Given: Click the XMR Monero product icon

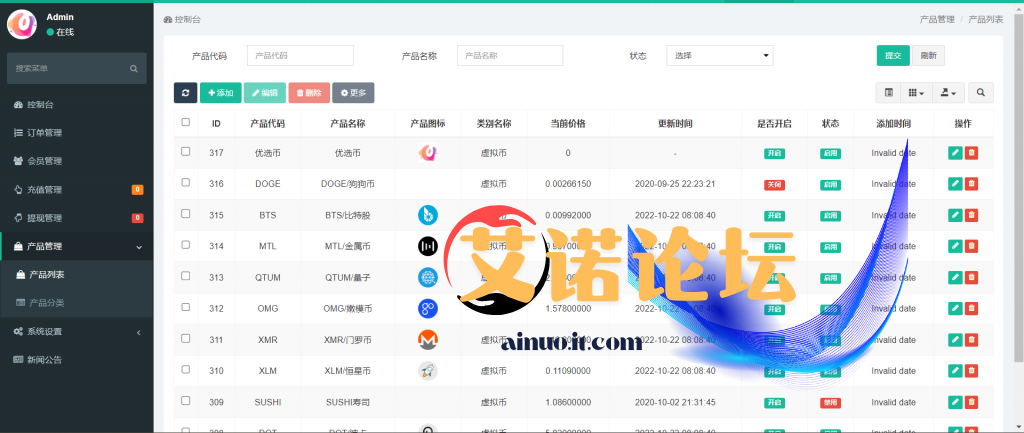Looking at the screenshot, I should (x=428, y=340).
